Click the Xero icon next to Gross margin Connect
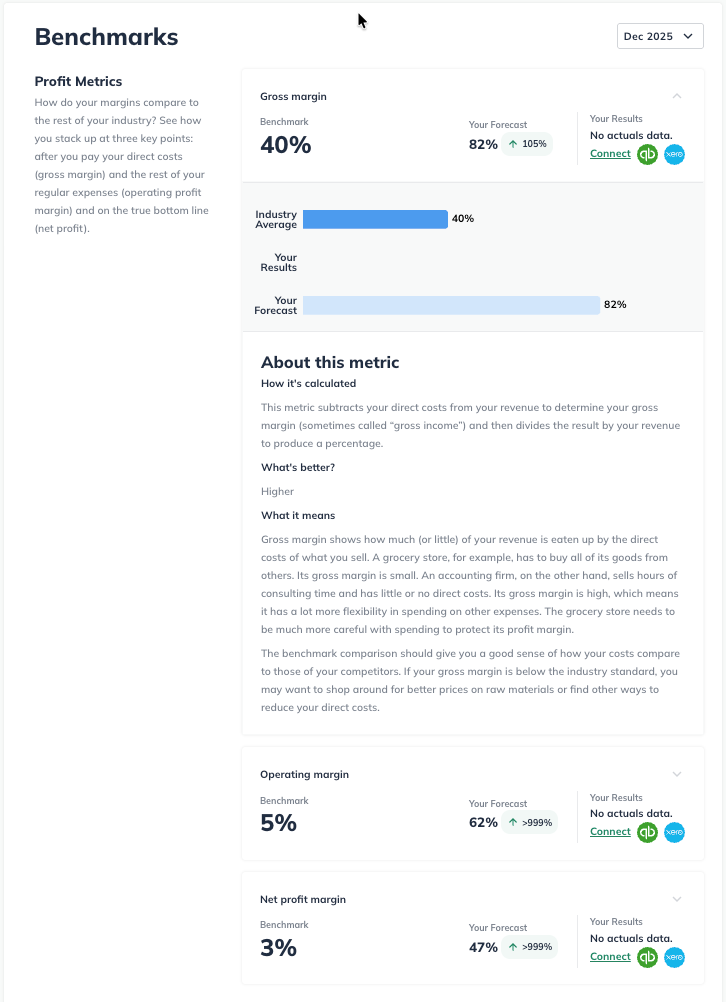Viewport: 726px width, 1002px height. pos(674,154)
